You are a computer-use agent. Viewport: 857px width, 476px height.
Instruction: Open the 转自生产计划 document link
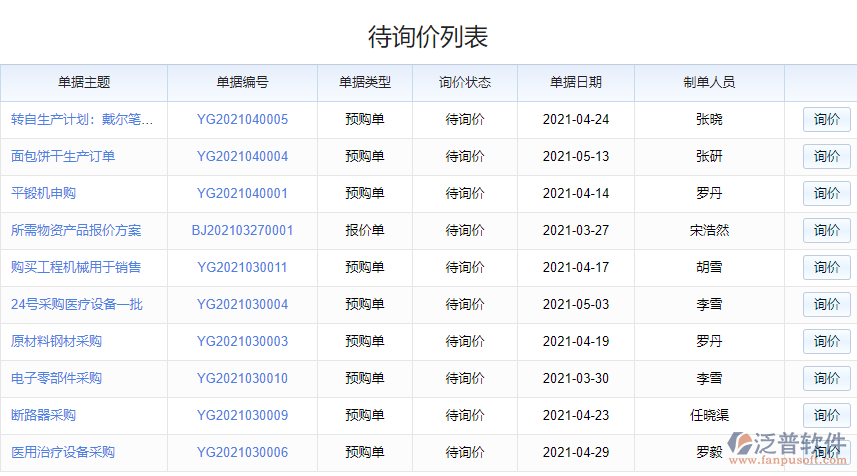[x=82, y=119]
